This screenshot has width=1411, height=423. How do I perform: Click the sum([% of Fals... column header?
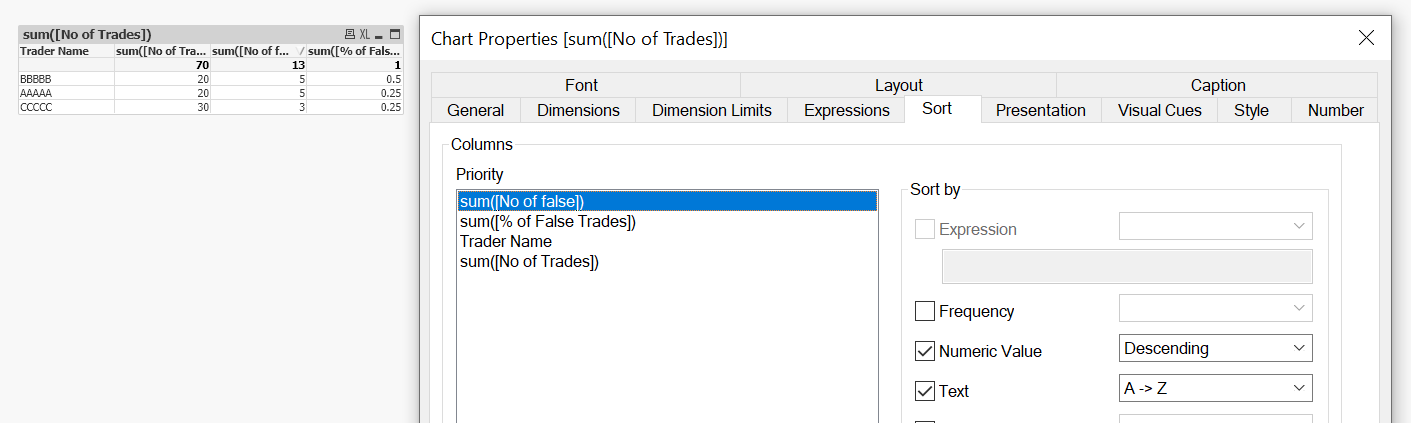(354, 51)
